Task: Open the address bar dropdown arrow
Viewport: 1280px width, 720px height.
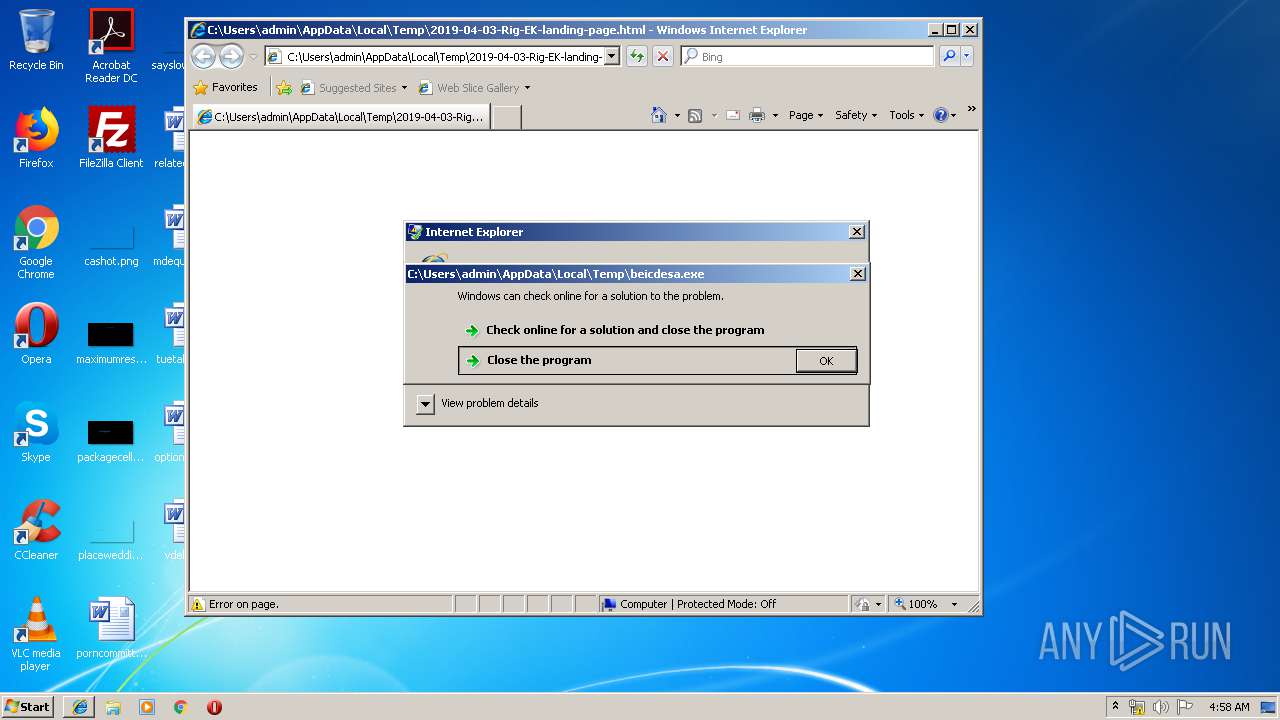Action: 612,57
